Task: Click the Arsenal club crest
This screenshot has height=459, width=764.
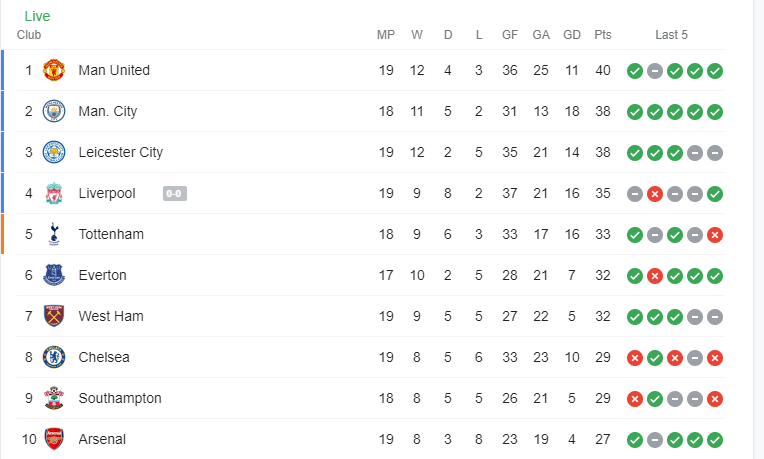Action: (x=54, y=439)
